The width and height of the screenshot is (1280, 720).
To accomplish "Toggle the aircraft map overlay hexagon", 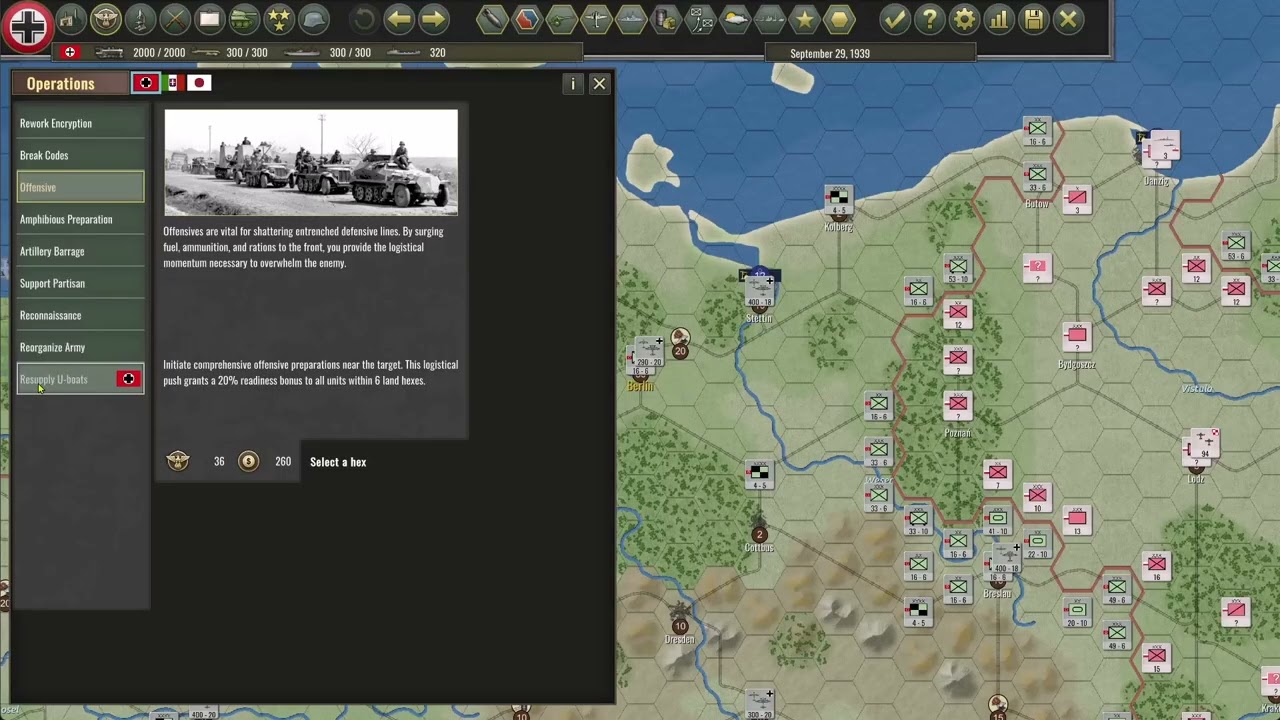I will 594,19.
